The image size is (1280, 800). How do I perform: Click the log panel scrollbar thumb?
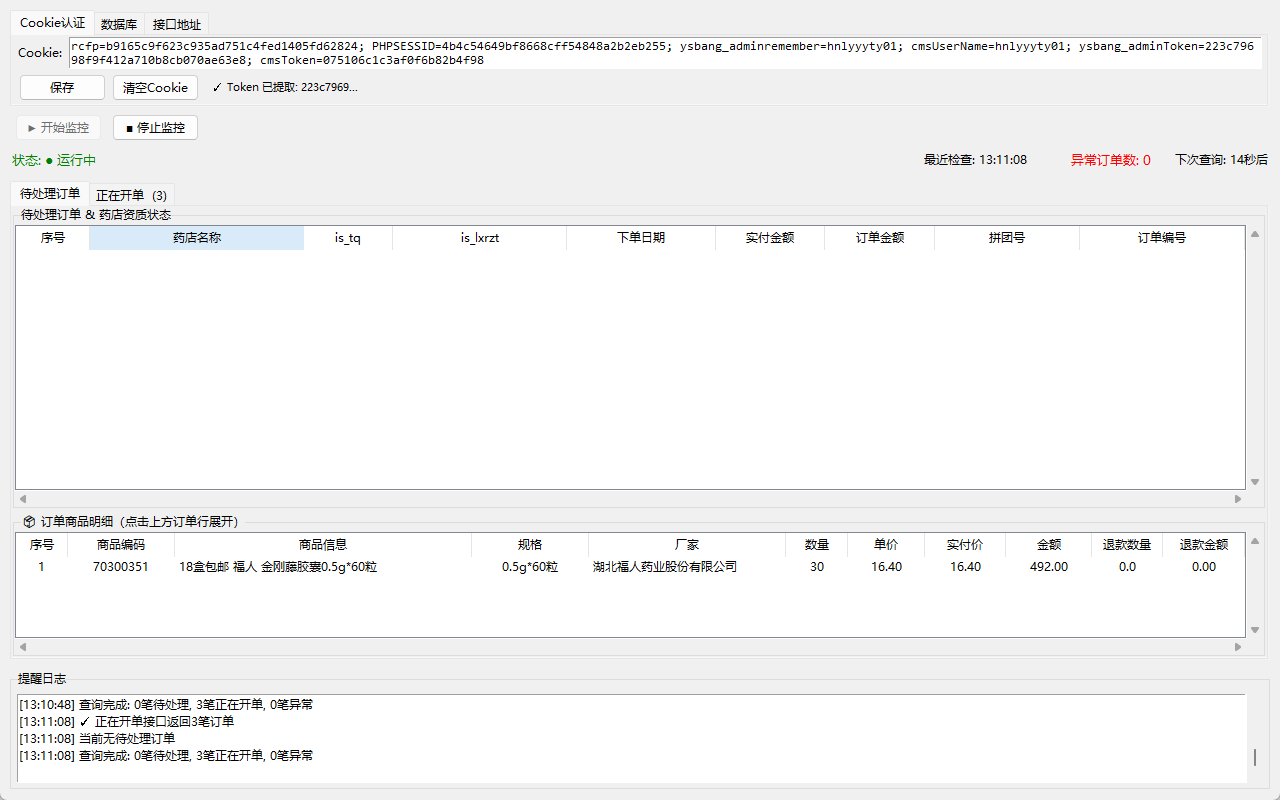pos(1255,758)
